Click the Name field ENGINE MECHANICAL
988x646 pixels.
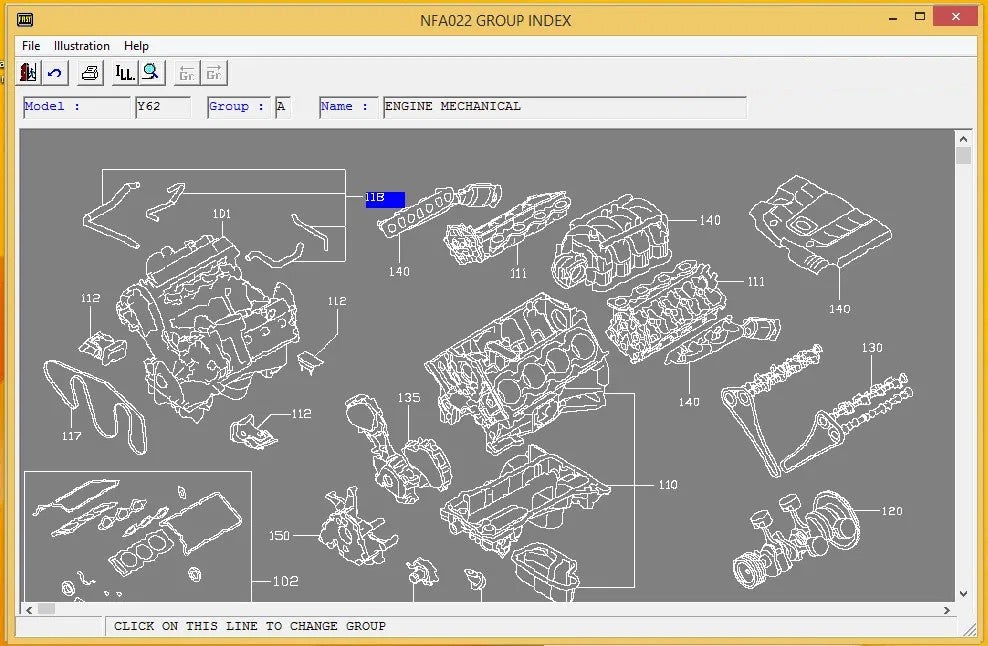point(564,107)
